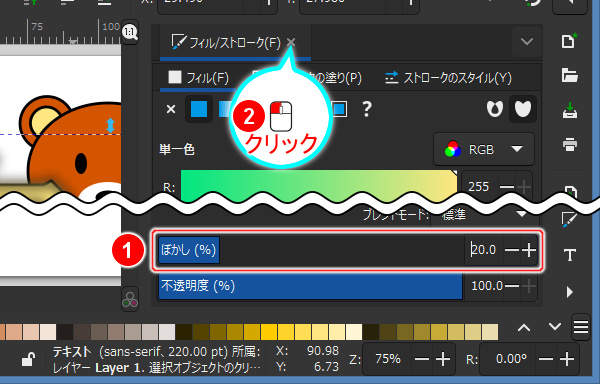Toggle the layer lock icon in status bar
Viewport: 600px width, 384px height.
click(28, 359)
